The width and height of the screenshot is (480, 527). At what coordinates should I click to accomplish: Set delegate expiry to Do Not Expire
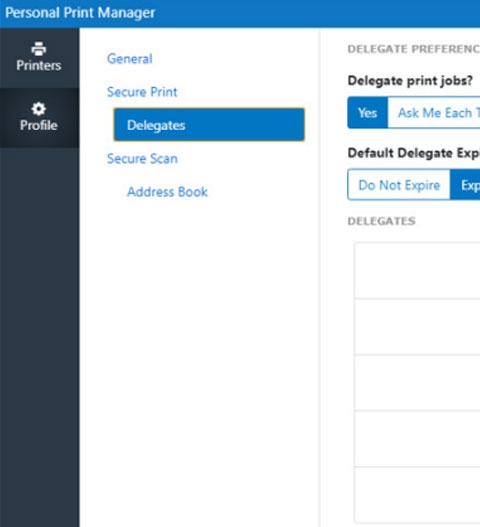[x=399, y=185]
